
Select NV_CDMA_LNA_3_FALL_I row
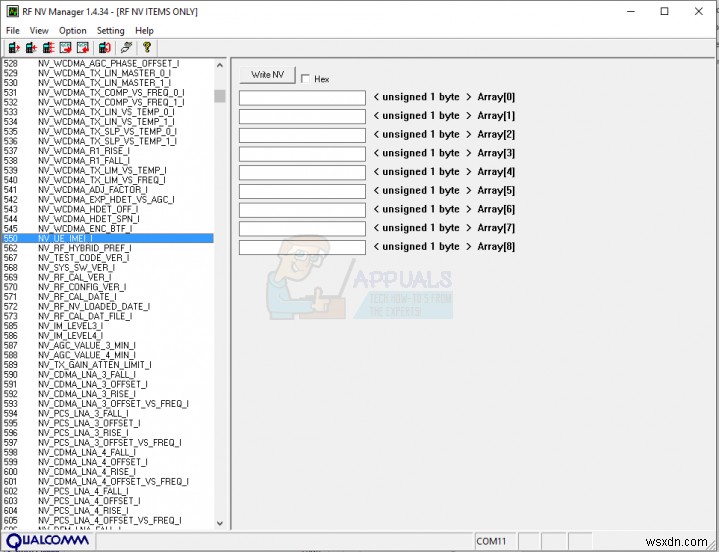pos(108,375)
